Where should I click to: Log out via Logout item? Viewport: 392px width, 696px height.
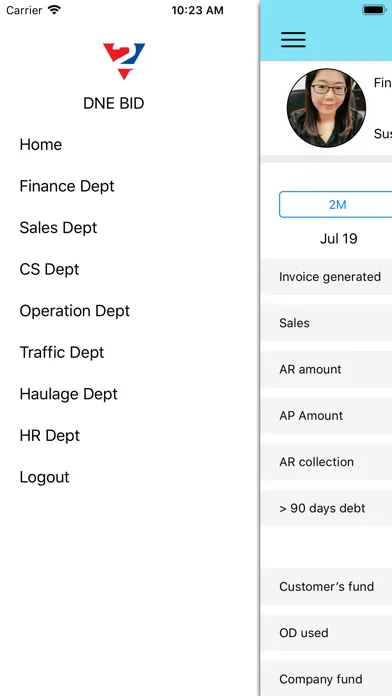(44, 477)
